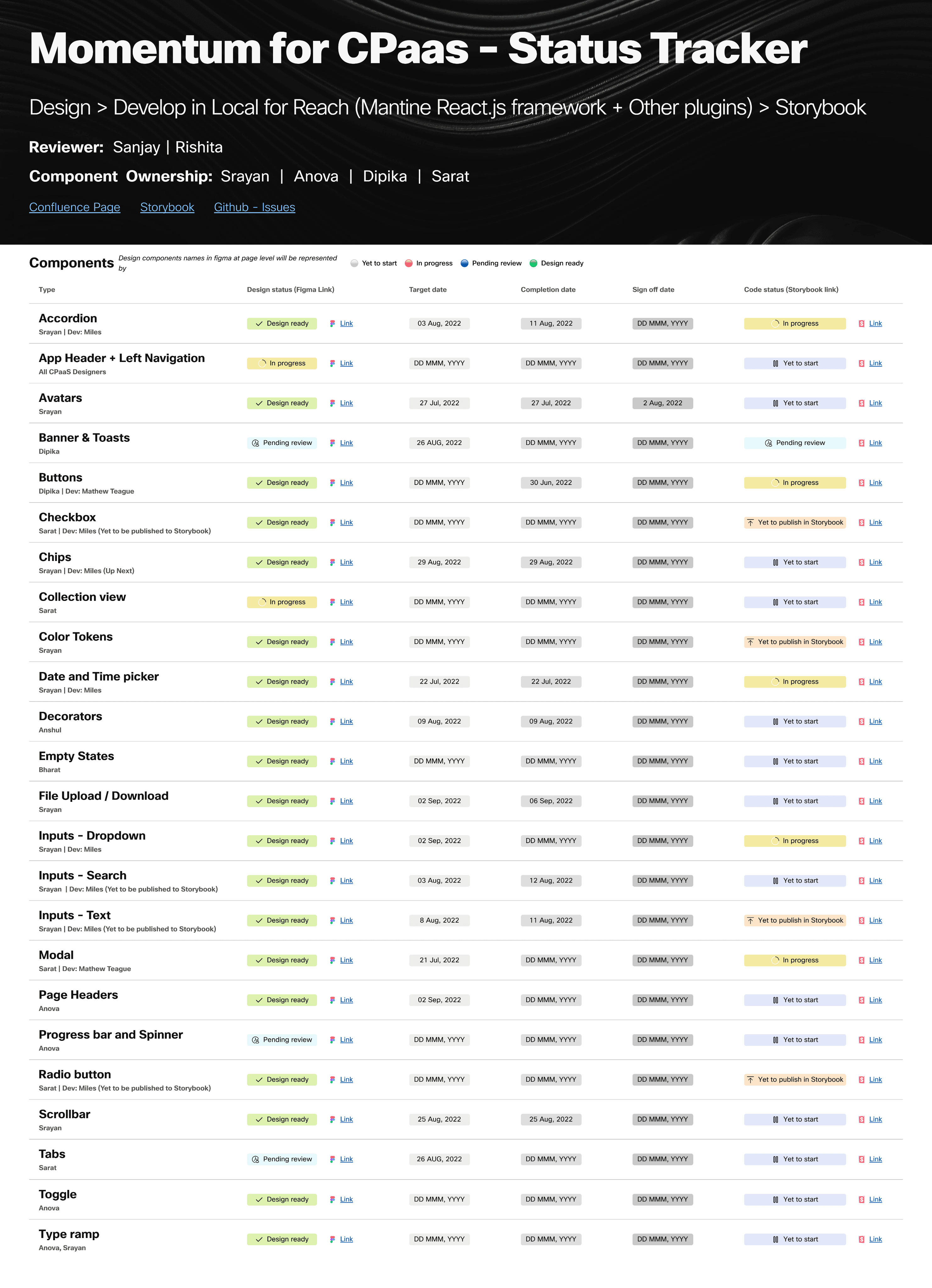Click the Figma Link text in the Toggle row

click(x=346, y=1199)
